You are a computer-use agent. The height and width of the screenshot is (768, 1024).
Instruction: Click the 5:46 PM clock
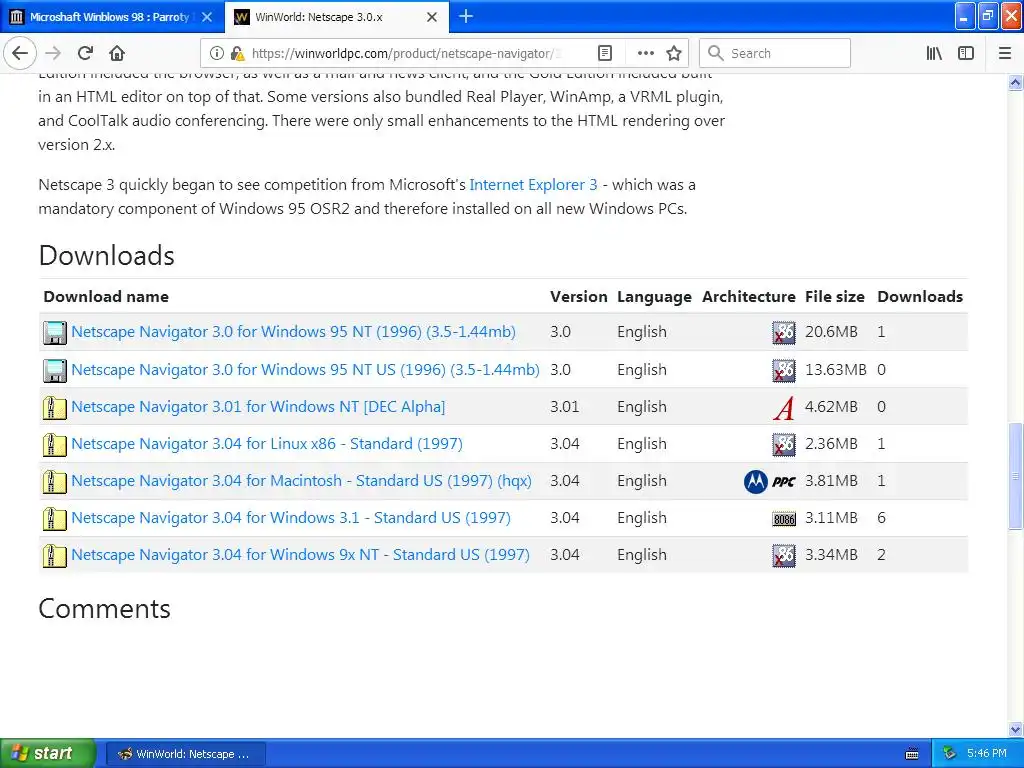coord(987,753)
